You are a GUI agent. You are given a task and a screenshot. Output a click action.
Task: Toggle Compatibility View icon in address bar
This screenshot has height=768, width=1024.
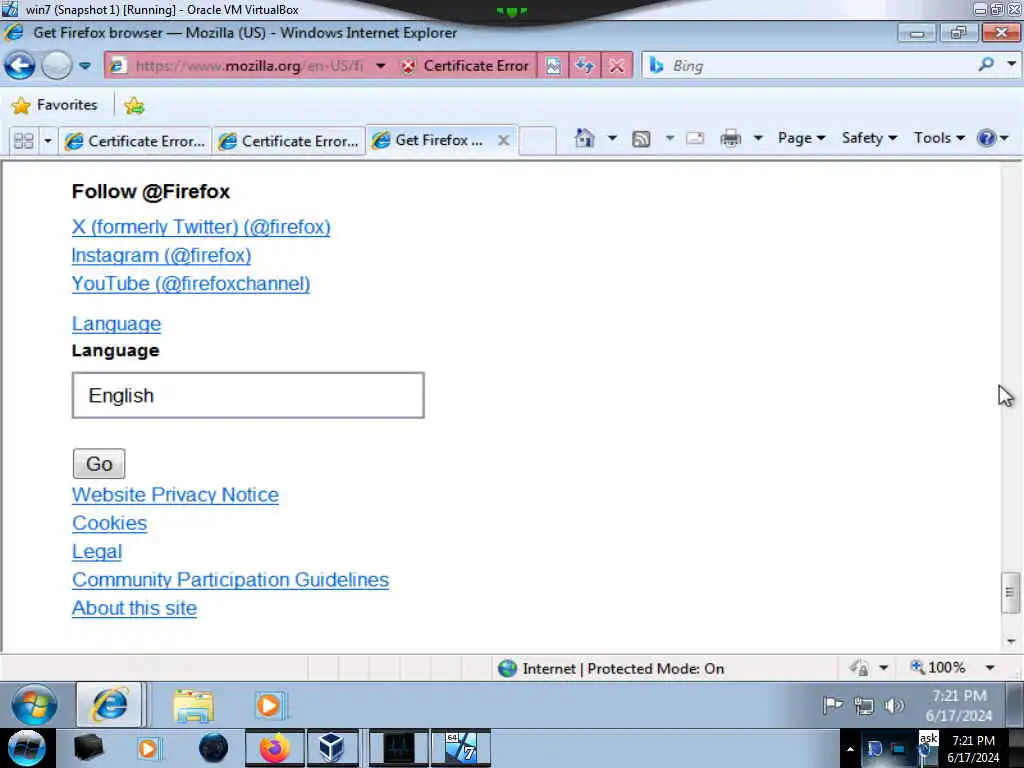[553, 66]
